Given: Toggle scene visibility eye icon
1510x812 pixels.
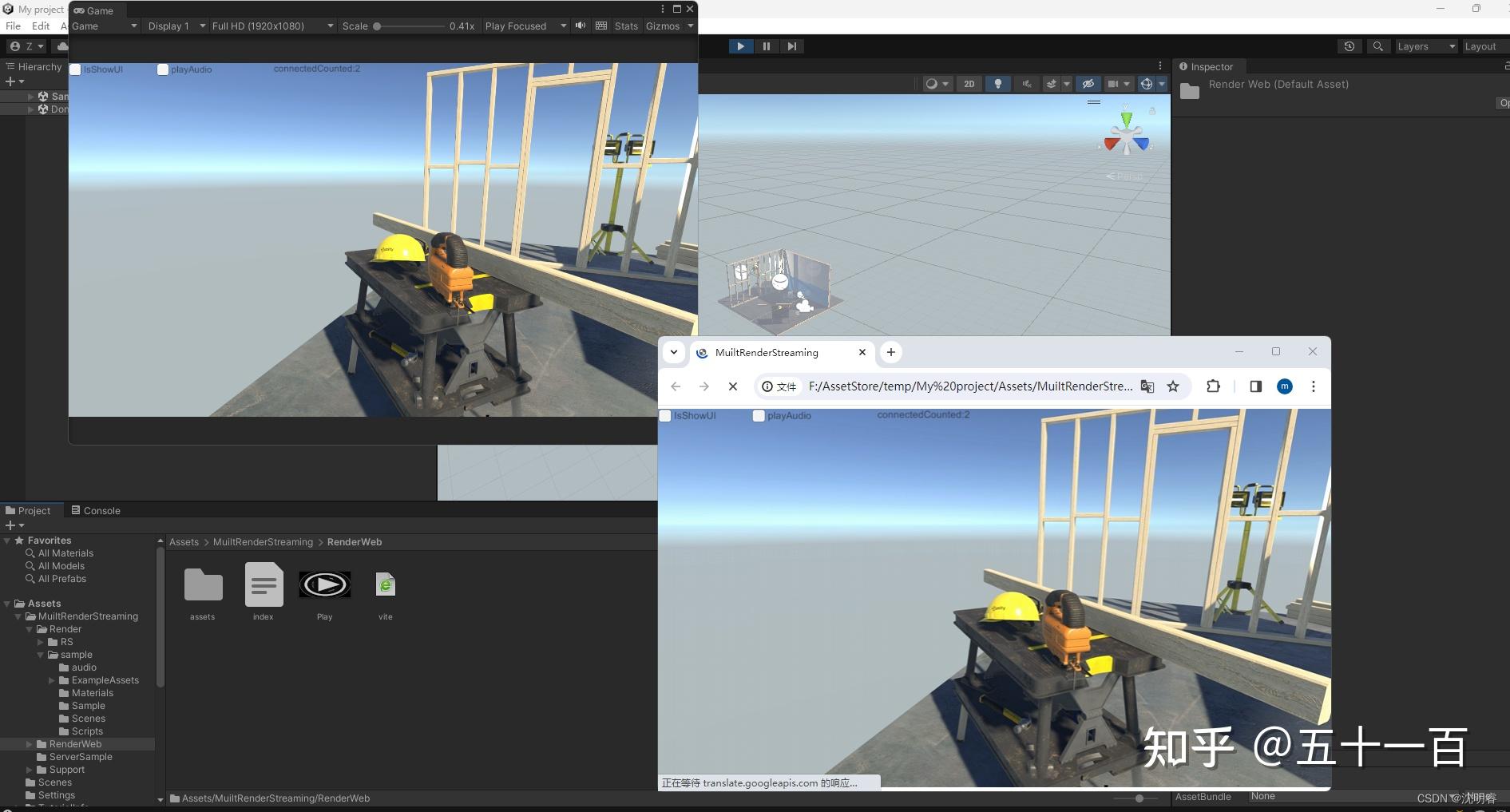Looking at the screenshot, I should click(1088, 84).
